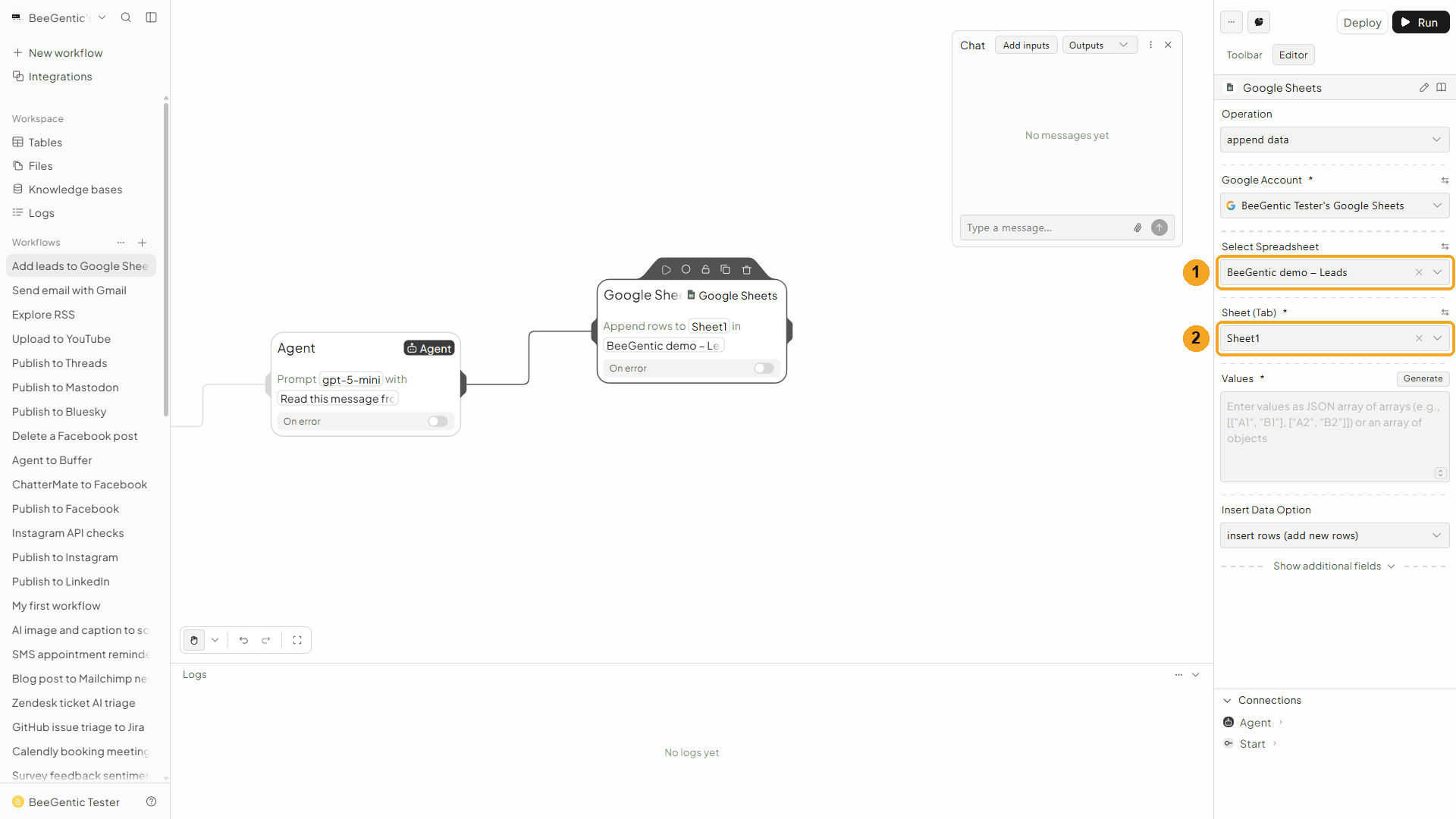1456x819 pixels.
Task: Click Generate for the Values field
Action: coord(1423,378)
